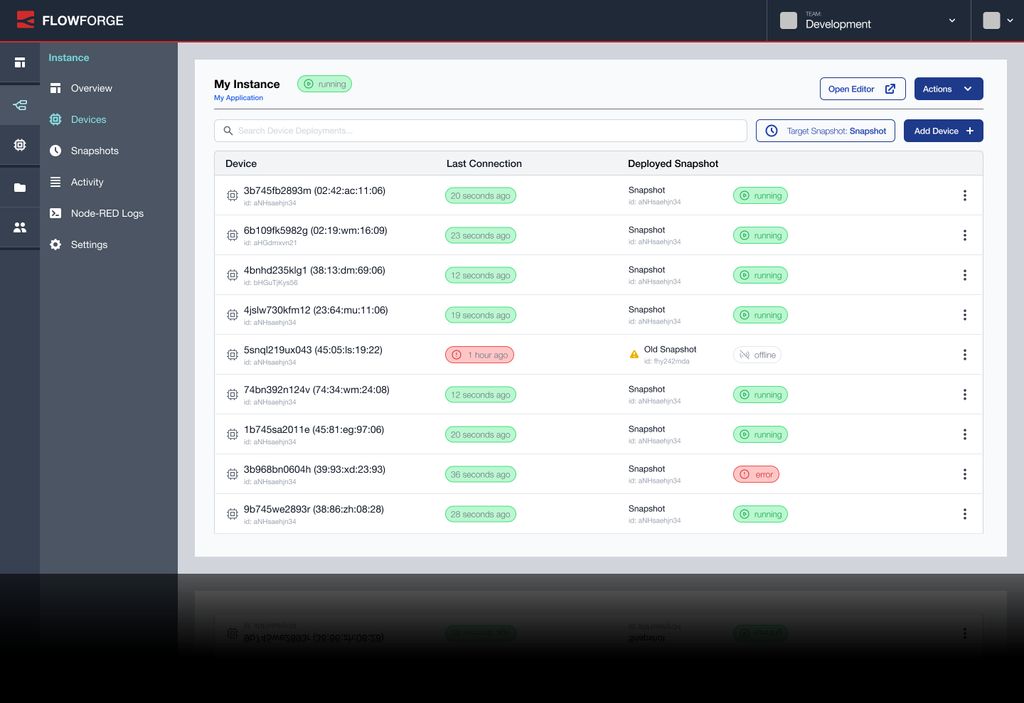Click the Open Editor button
Screen dimensions: 1024x703
862,89
